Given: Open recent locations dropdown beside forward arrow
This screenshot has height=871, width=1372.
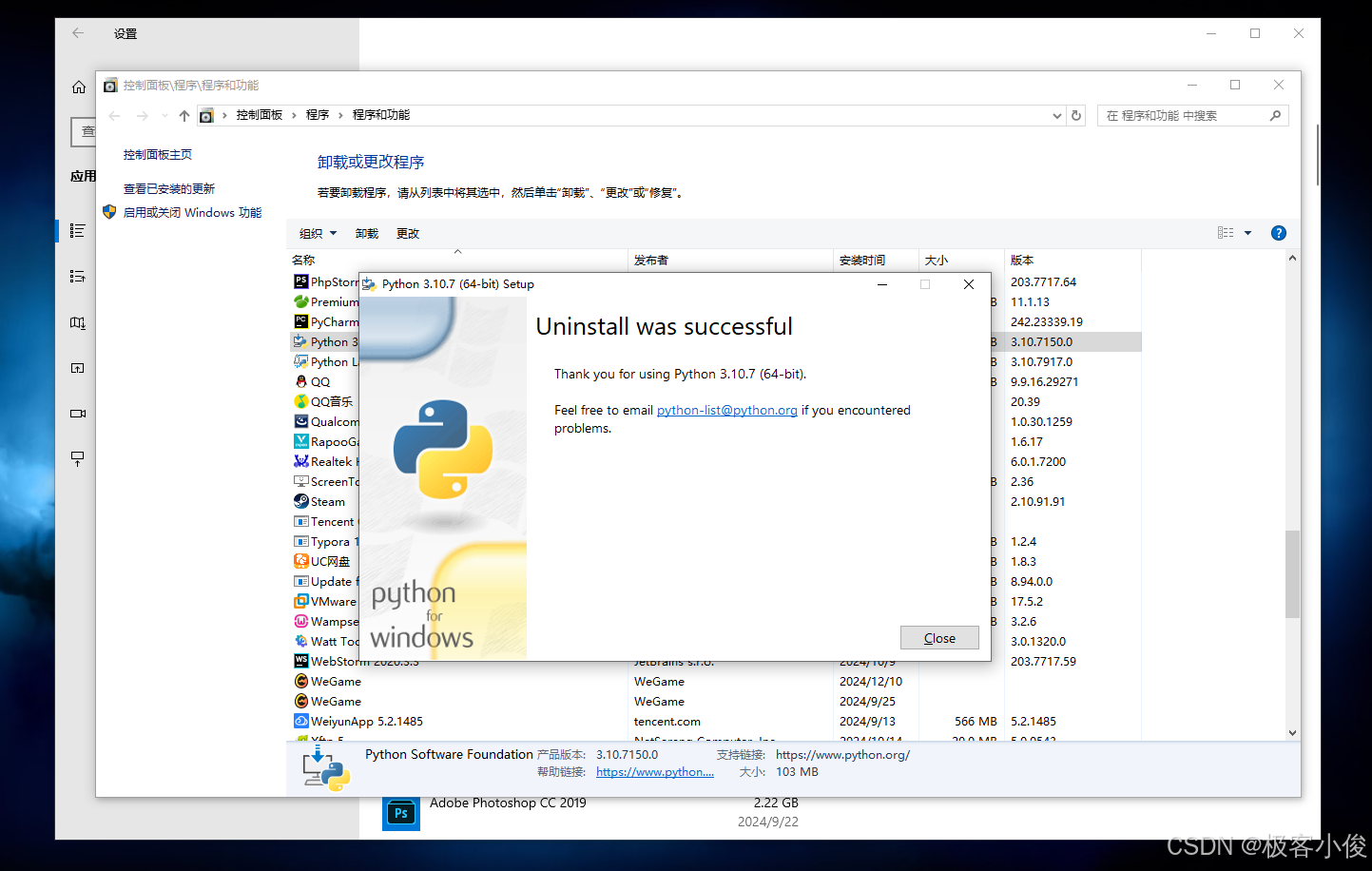Looking at the screenshot, I should (x=164, y=115).
